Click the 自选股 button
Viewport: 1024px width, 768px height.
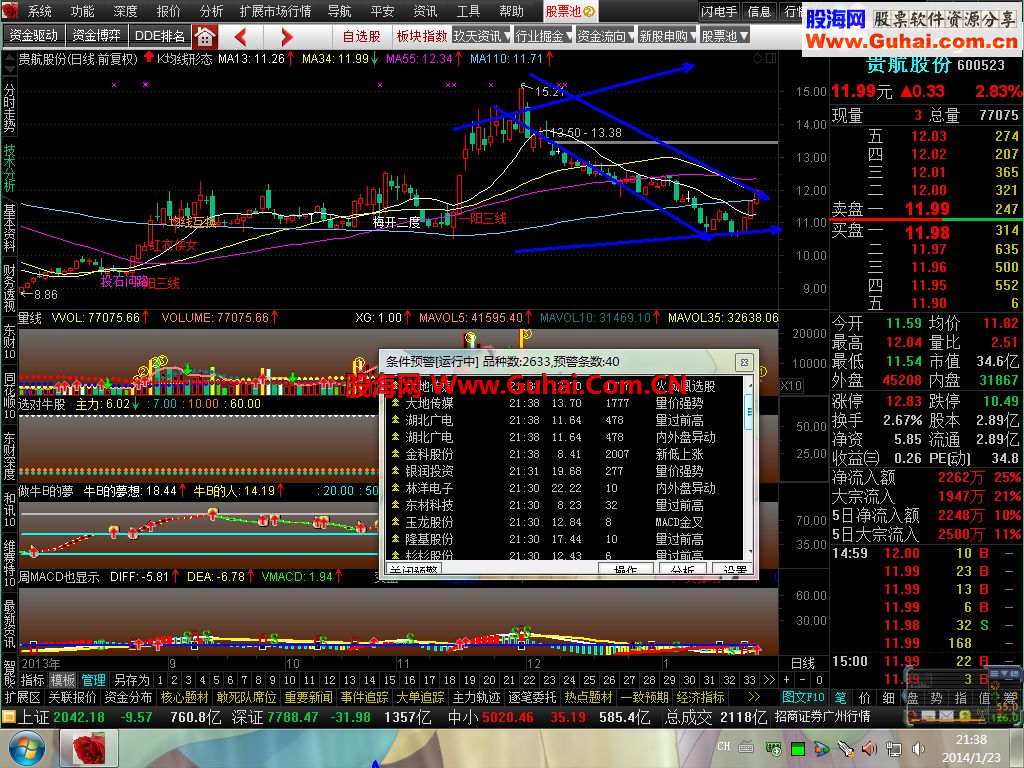coord(362,37)
